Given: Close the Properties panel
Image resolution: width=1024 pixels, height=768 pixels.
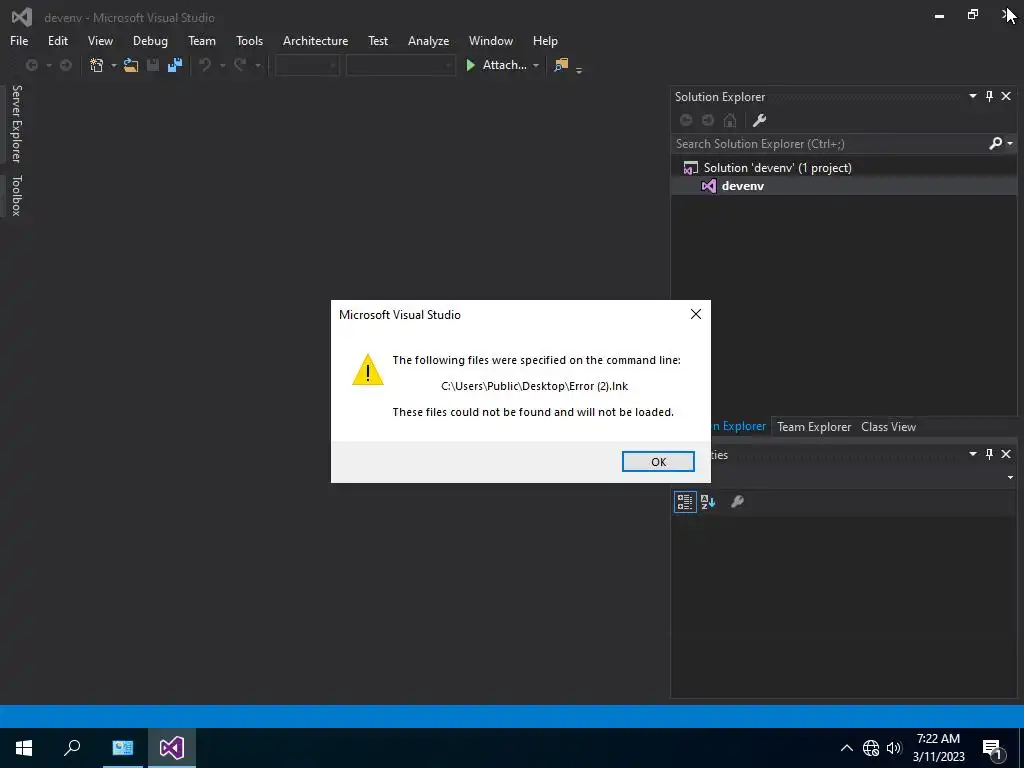Looking at the screenshot, I should (1006, 454).
